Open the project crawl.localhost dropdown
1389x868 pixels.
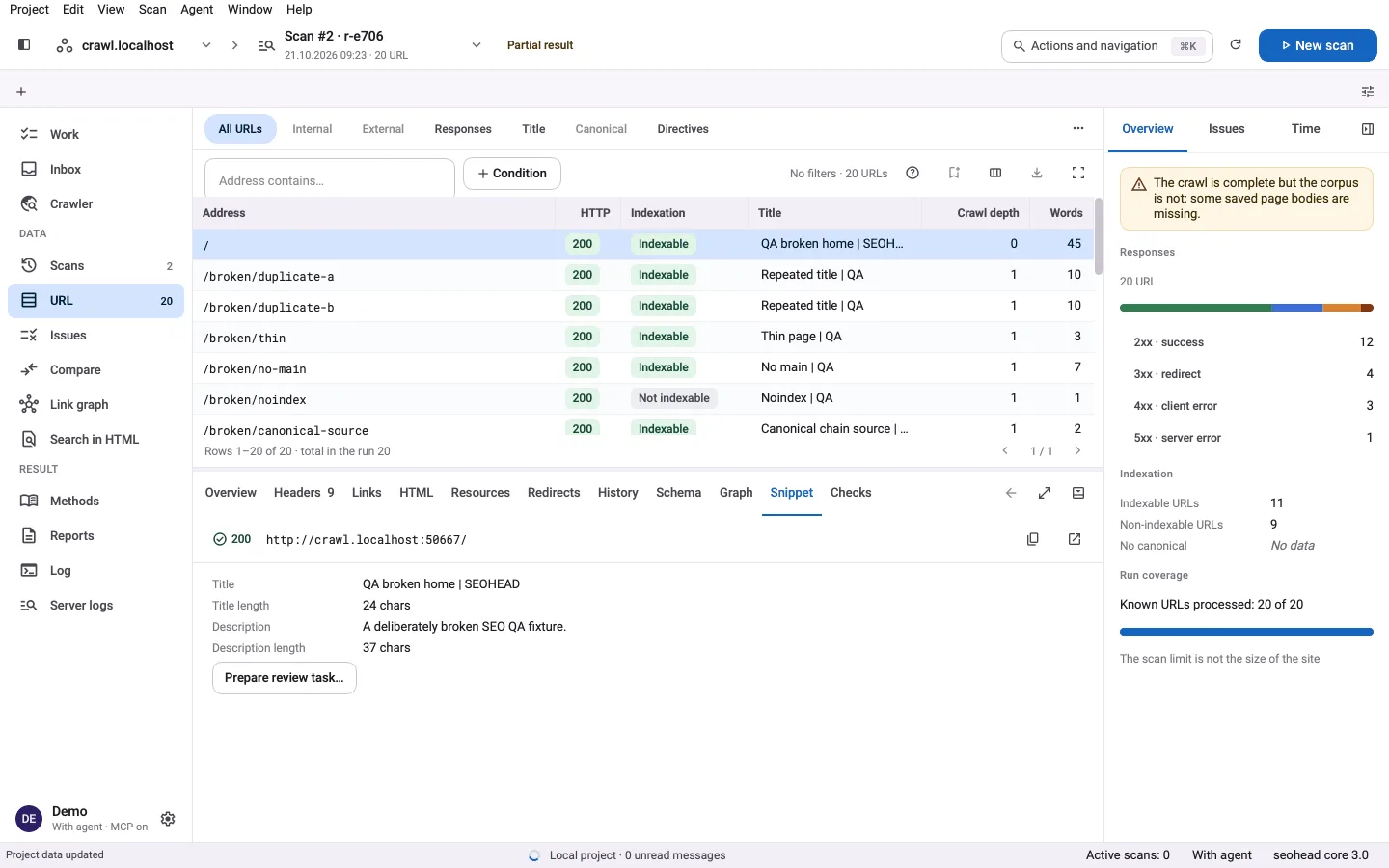point(206,45)
